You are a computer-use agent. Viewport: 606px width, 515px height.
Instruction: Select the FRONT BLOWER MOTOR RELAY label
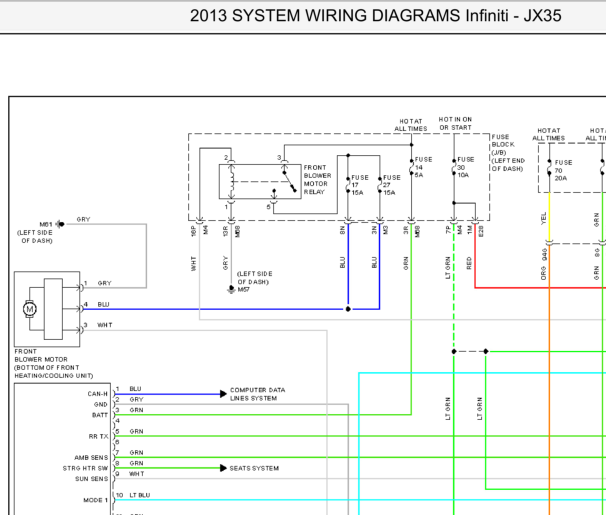point(317,180)
